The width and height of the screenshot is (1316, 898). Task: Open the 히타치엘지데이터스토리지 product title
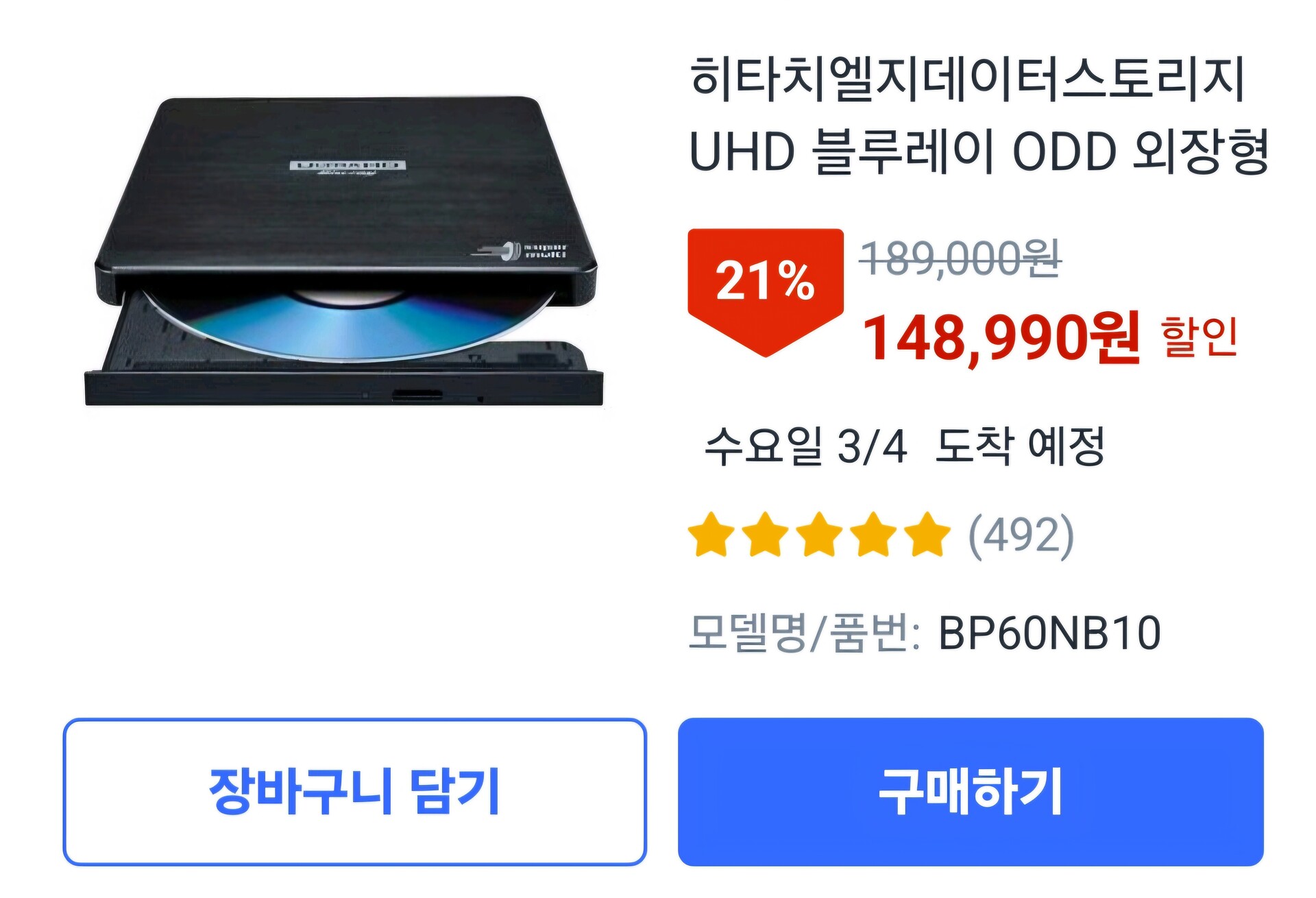(967, 79)
